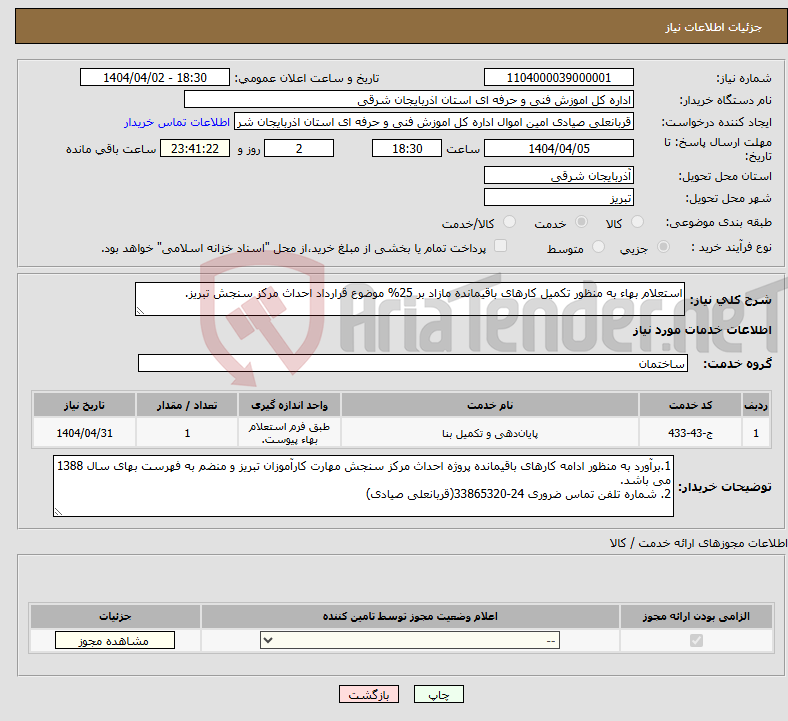Click need date cell 1404/04/31
Viewport: 788px width, 721px height.
(x=84, y=433)
